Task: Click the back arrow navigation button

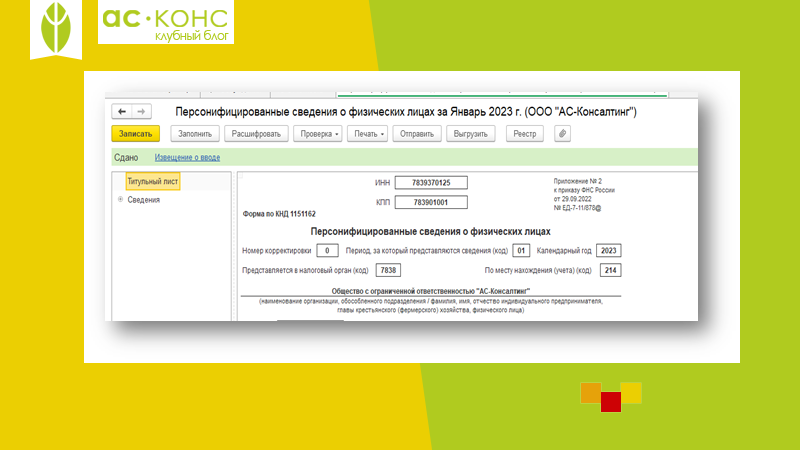Action: click(121, 111)
